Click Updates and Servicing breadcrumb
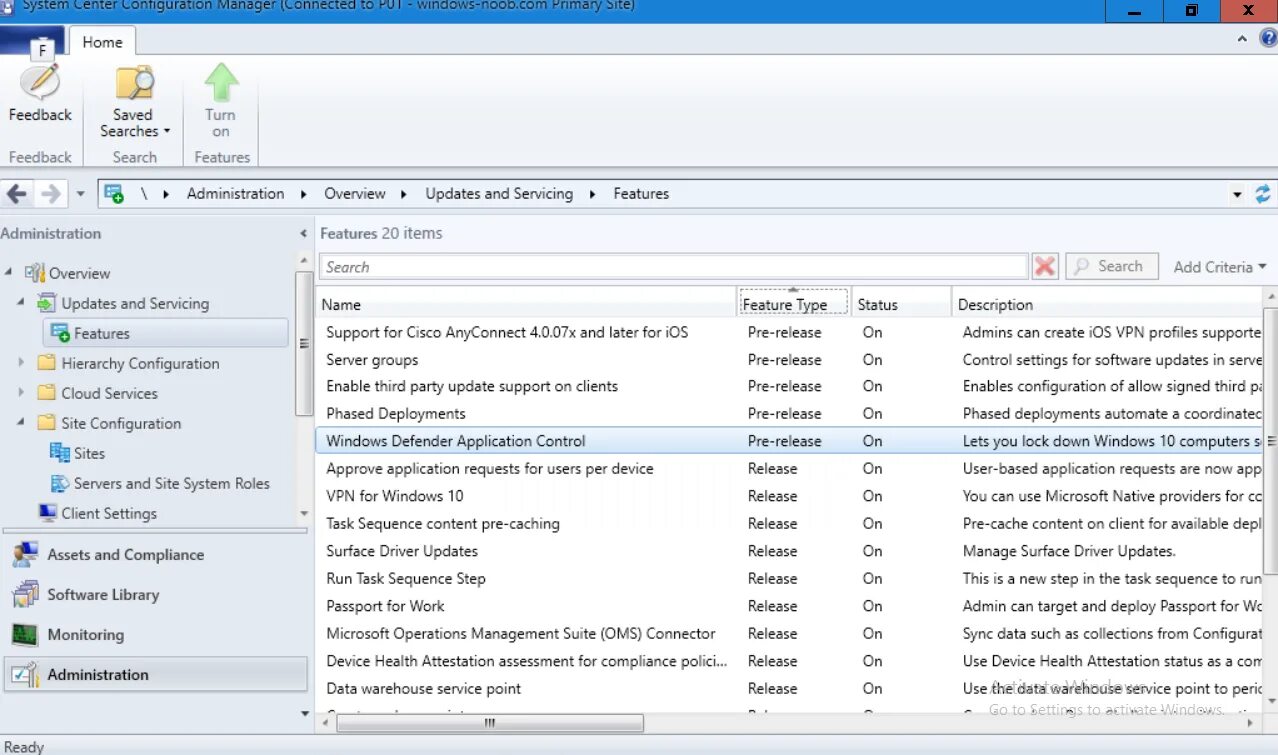Viewport: 1278px width, 755px height. (499, 194)
